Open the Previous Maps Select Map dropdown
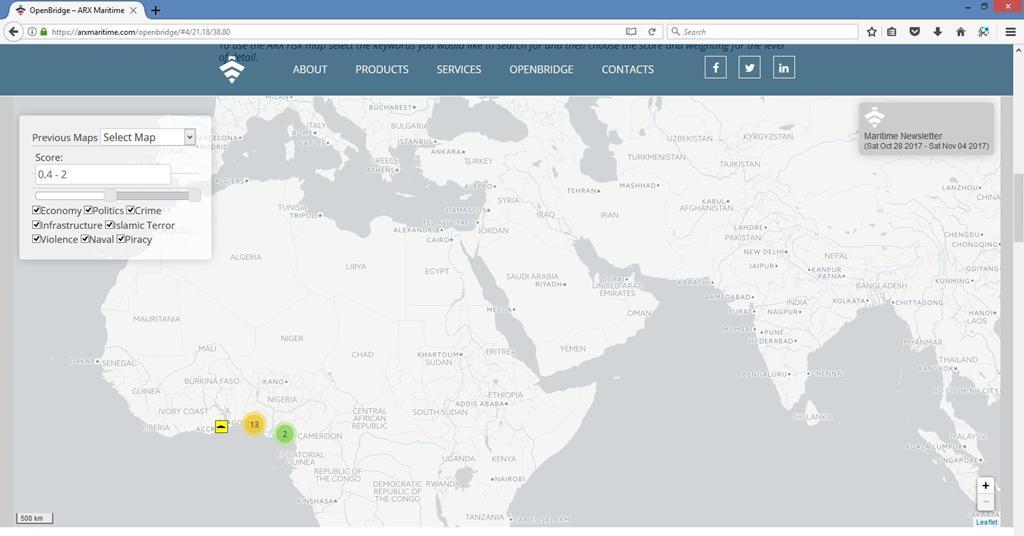1024x536 pixels. point(148,137)
